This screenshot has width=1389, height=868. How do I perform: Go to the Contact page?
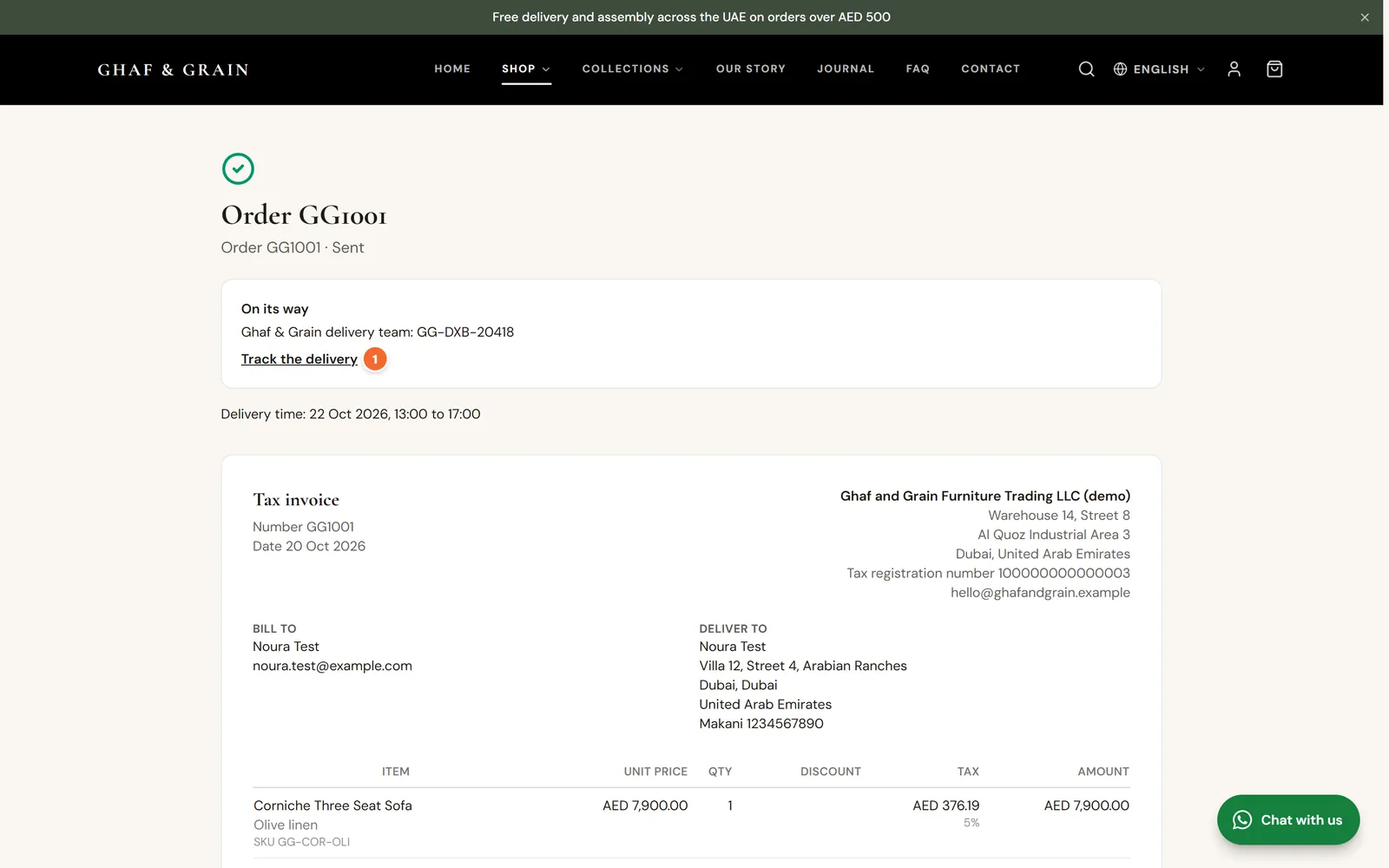pyautogui.click(x=991, y=69)
